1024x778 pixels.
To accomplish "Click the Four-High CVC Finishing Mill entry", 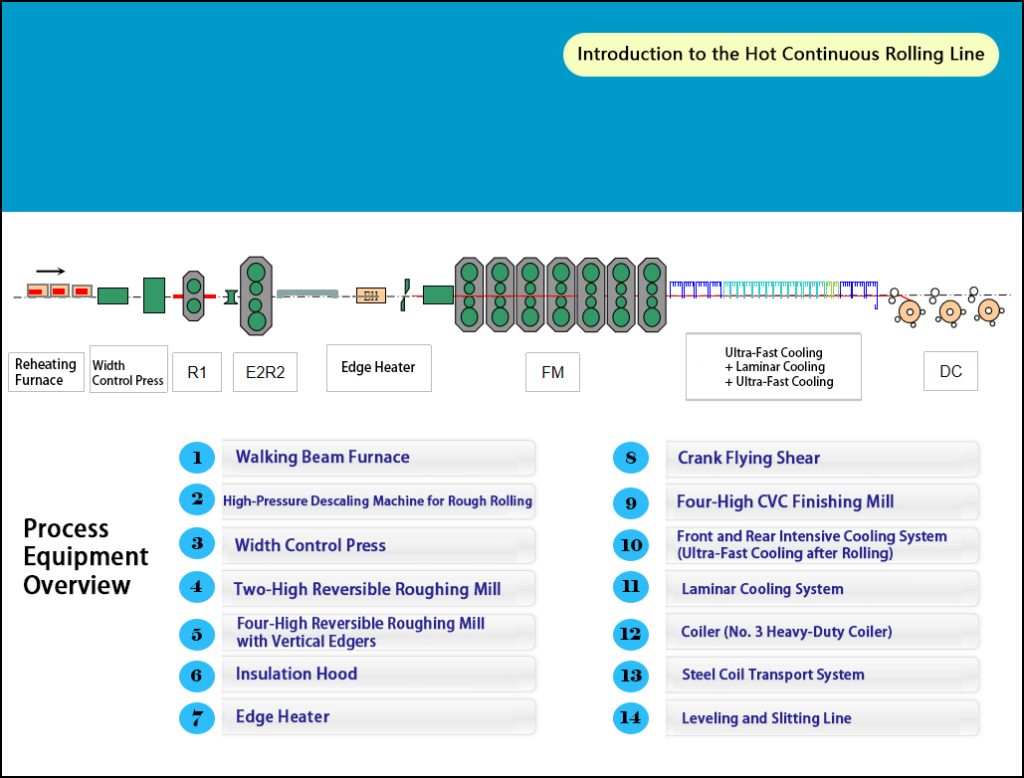I will [x=822, y=502].
